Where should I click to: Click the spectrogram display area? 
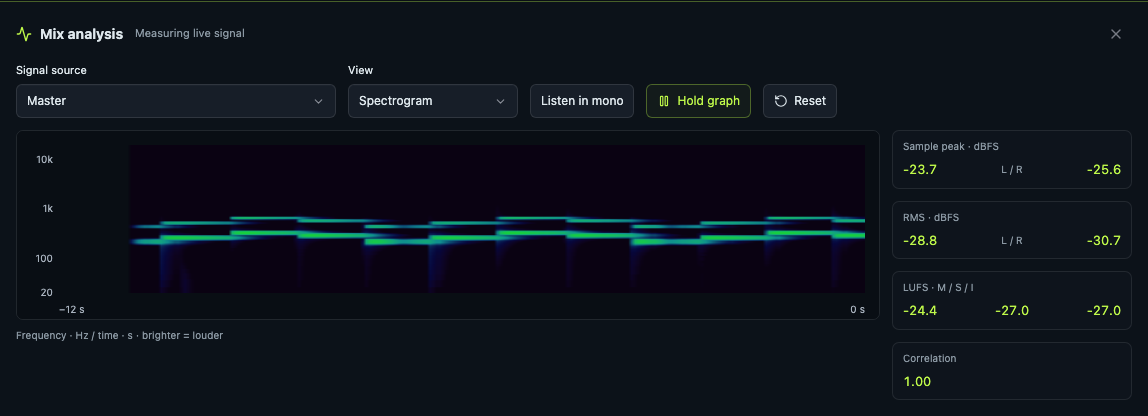pyautogui.click(x=497, y=219)
